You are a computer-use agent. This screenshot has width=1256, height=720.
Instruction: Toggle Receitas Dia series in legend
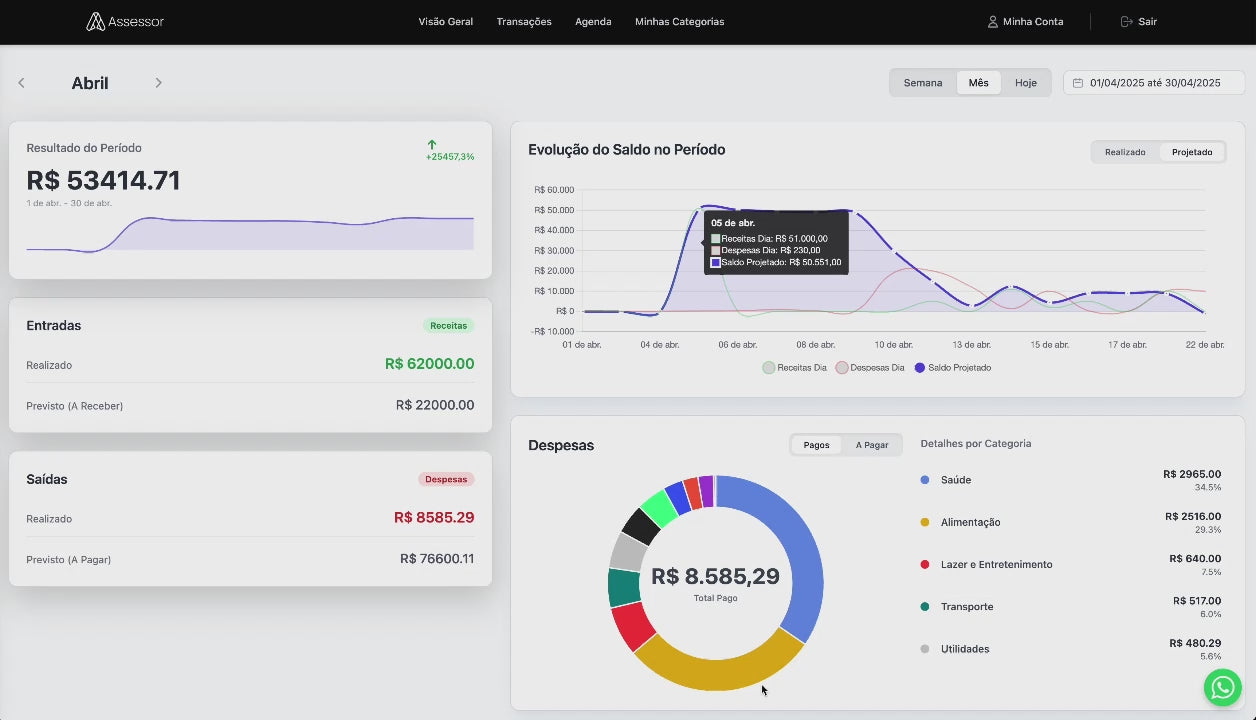pyautogui.click(x=795, y=368)
